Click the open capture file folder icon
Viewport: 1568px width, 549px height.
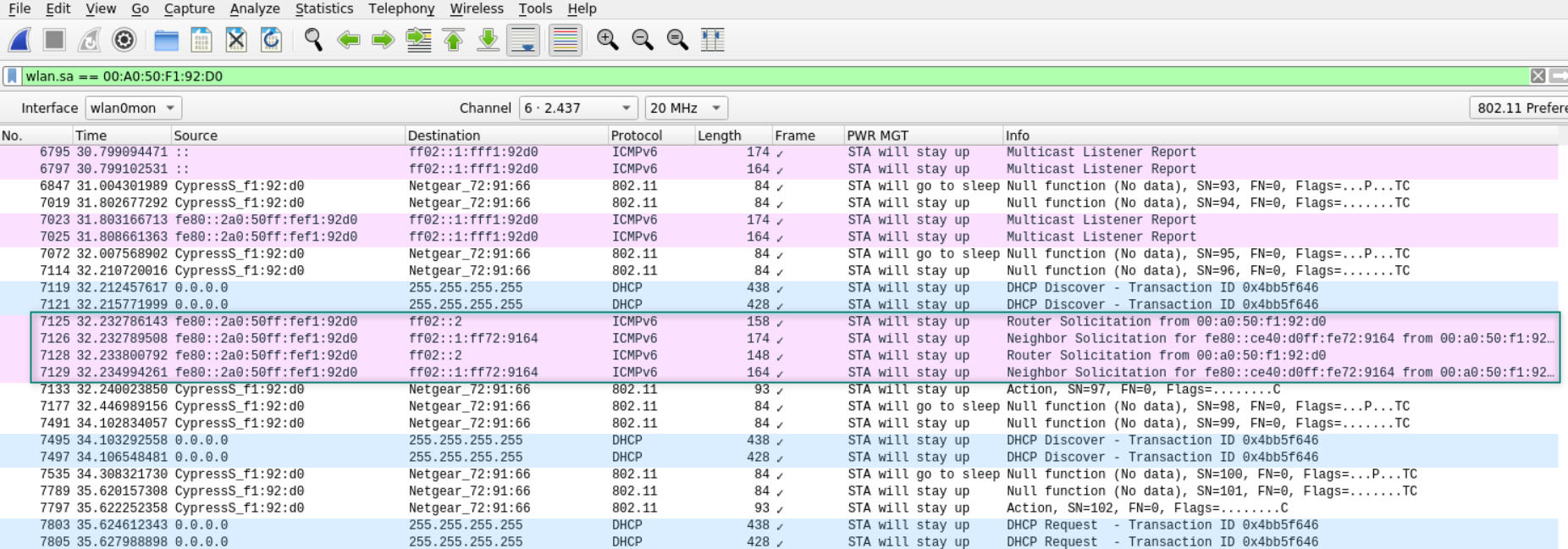[166, 40]
